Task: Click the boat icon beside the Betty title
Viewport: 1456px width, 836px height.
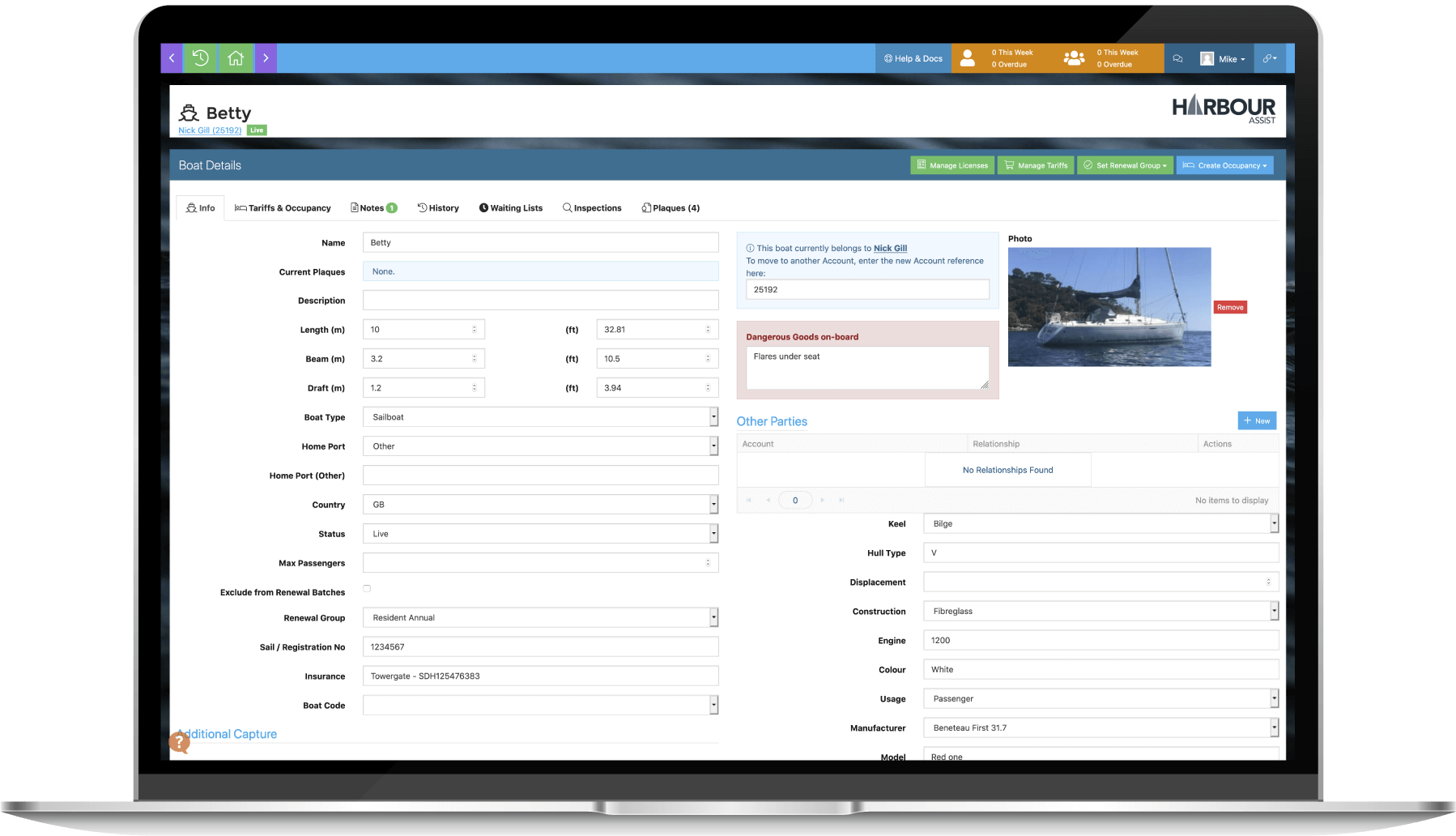Action: [x=189, y=112]
